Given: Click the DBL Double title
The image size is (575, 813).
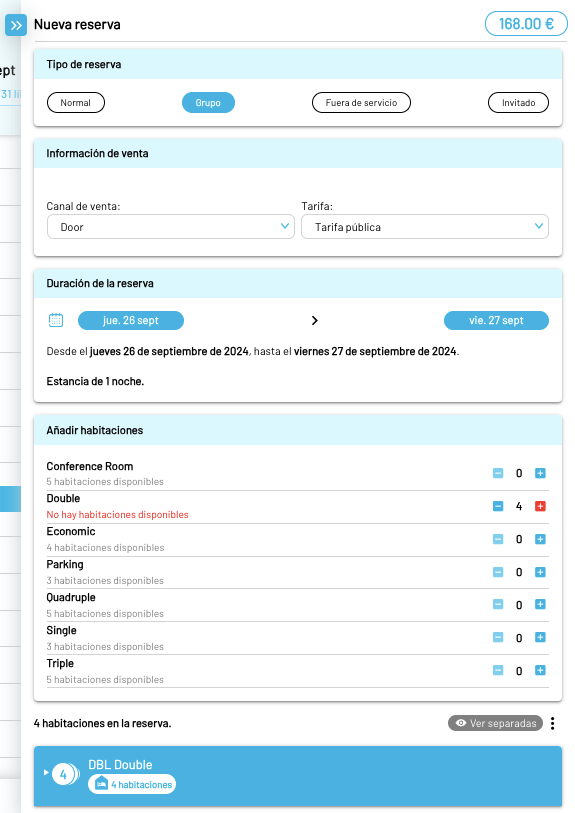Looking at the screenshot, I should (x=120, y=765).
